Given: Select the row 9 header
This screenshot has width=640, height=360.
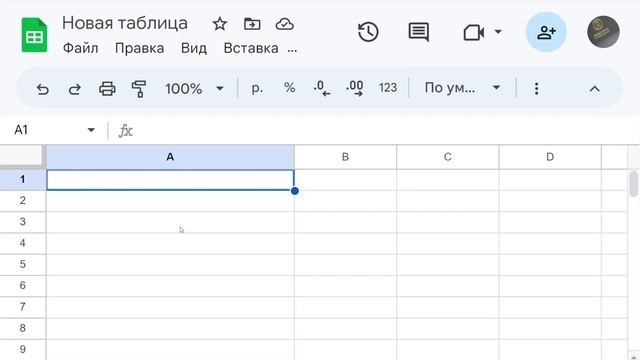Looking at the screenshot, I should pyautogui.click(x=22, y=349).
